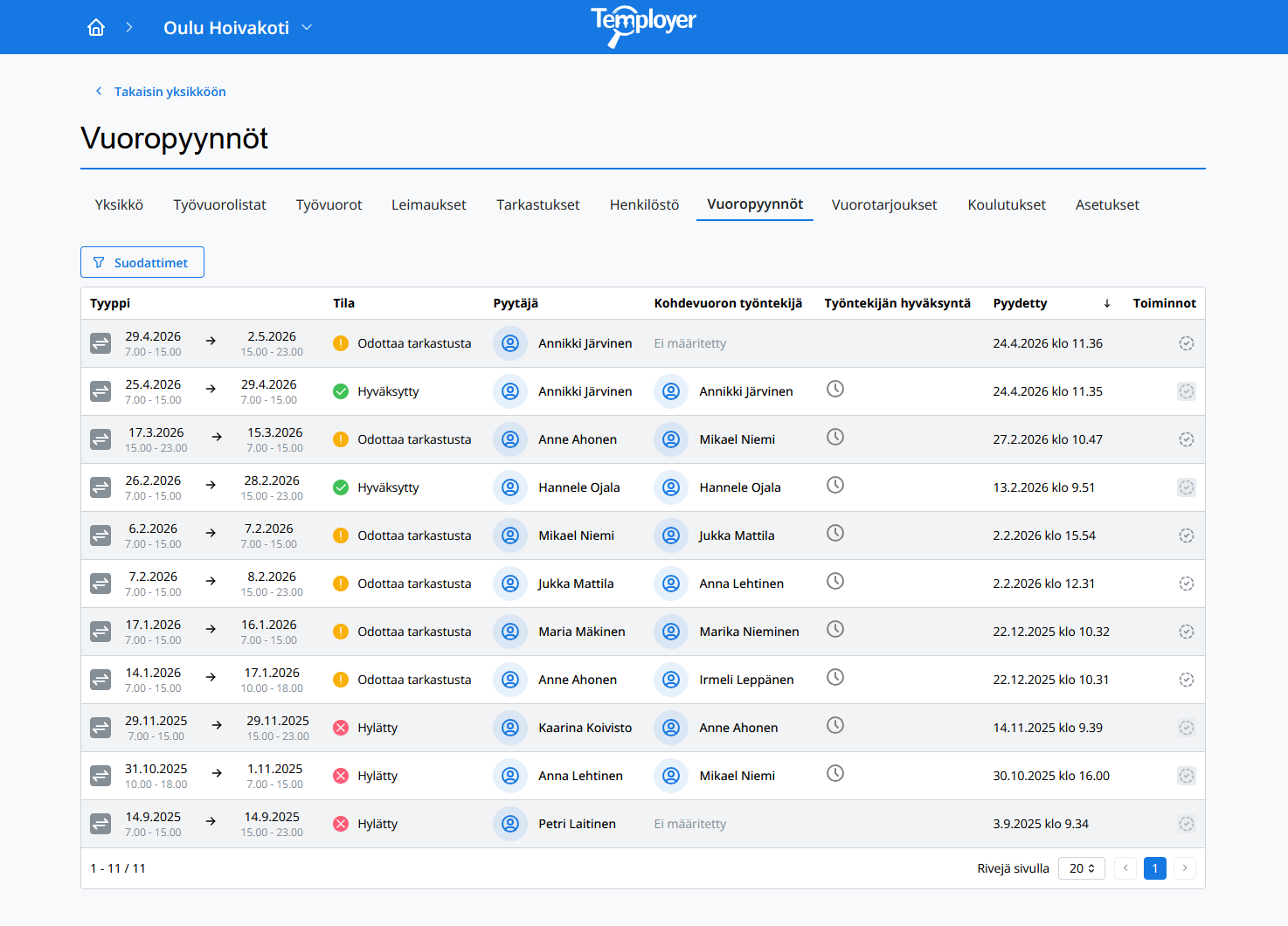Switch to Yksikkö tab
This screenshot has height=926, width=1288.
click(119, 204)
